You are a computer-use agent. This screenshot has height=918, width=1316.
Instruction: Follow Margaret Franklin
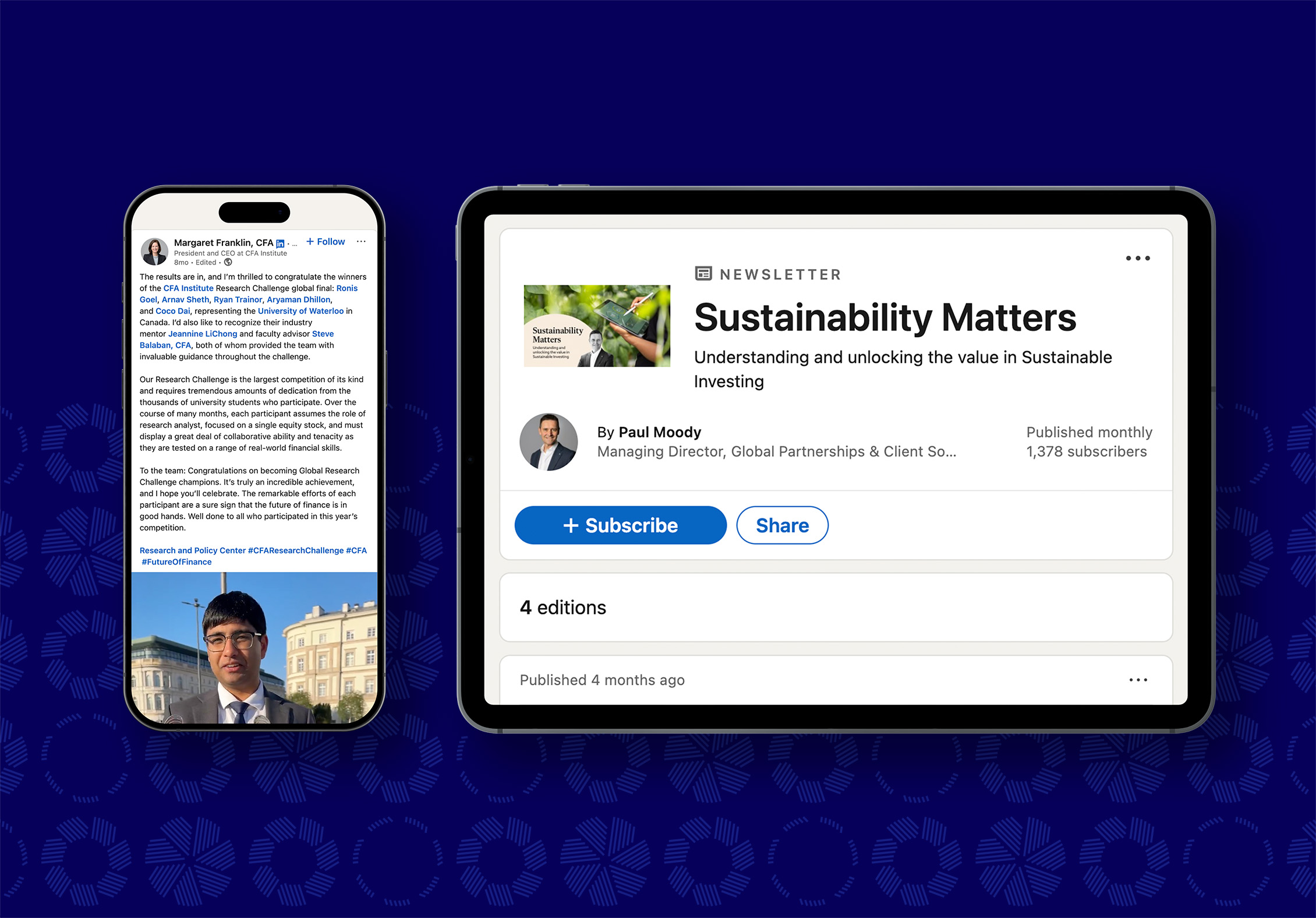coord(326,242)
